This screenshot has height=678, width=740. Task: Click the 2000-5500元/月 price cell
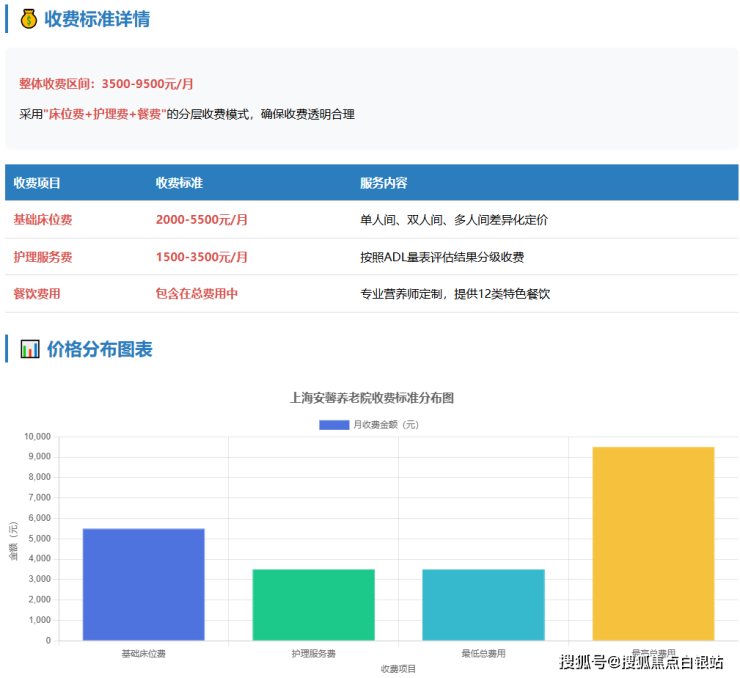[x=202, y=220]
